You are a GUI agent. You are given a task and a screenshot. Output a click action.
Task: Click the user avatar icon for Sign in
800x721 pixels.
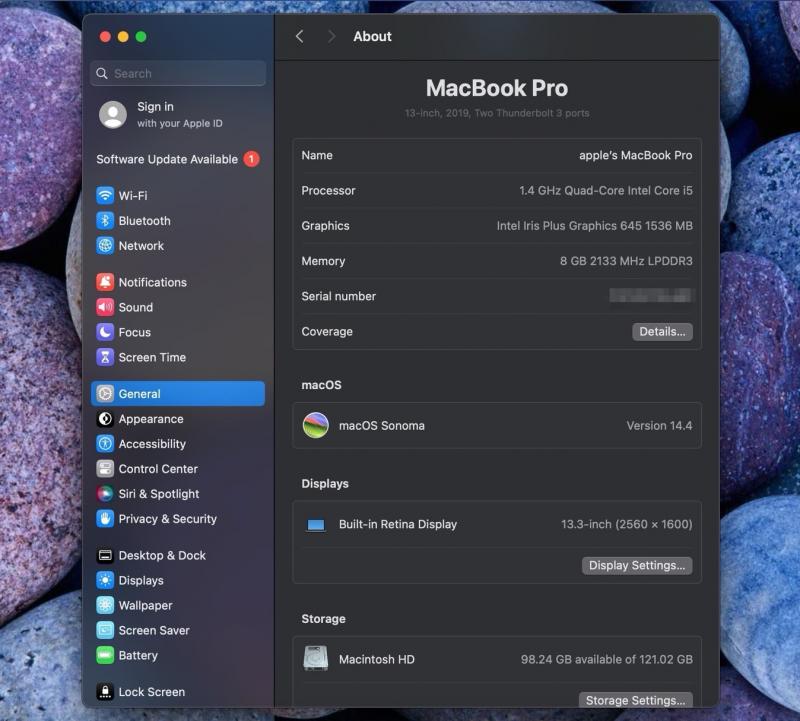click(113, 114)
